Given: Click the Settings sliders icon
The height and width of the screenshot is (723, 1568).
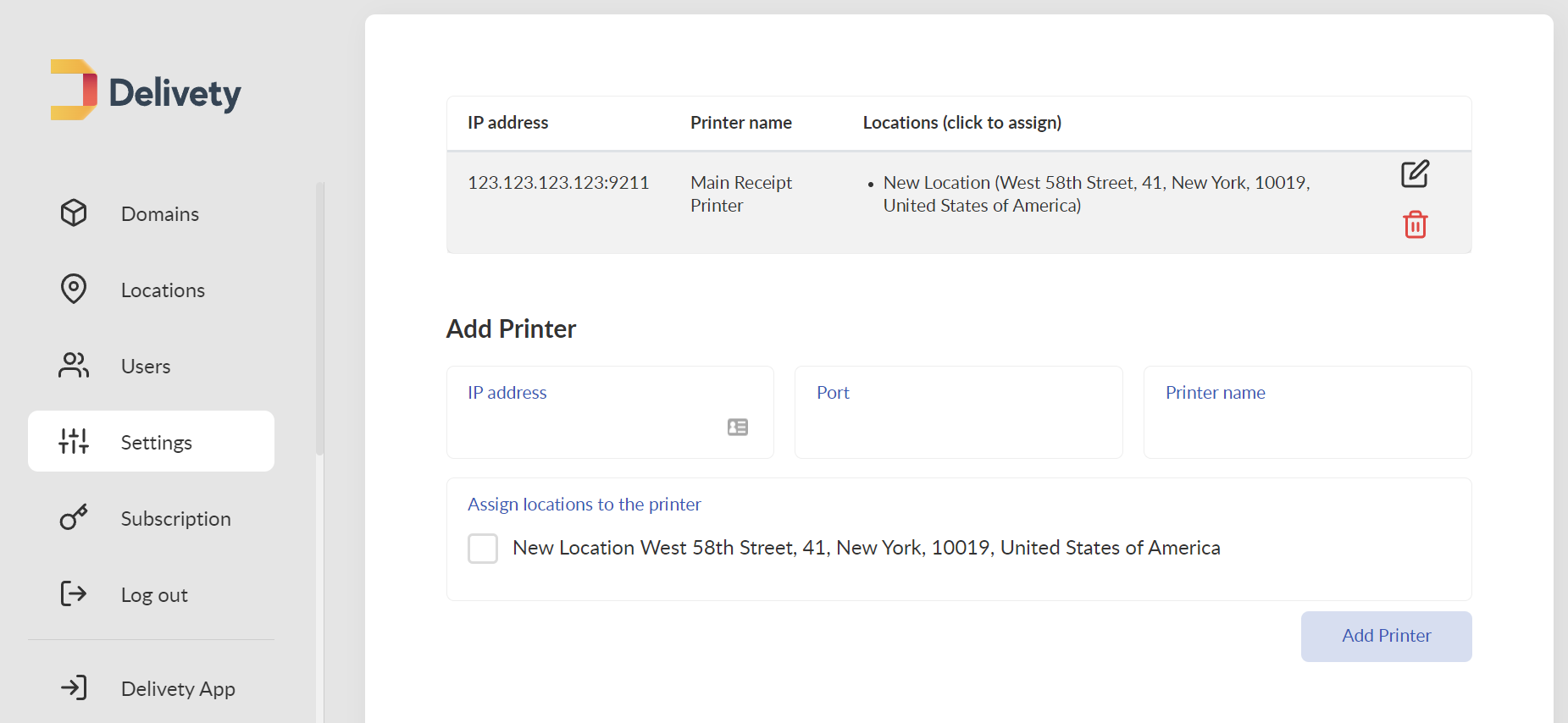Looking at the screenshot, I should 74,441.
